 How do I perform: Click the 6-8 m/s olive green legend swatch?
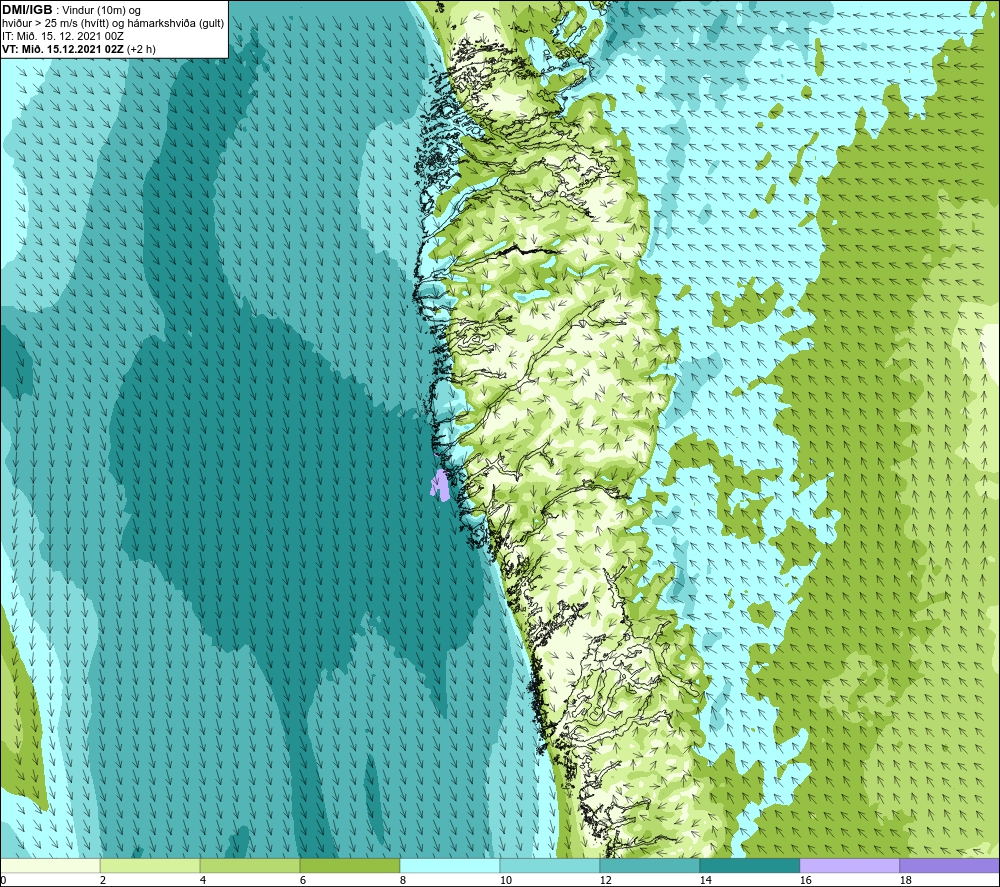349,865
